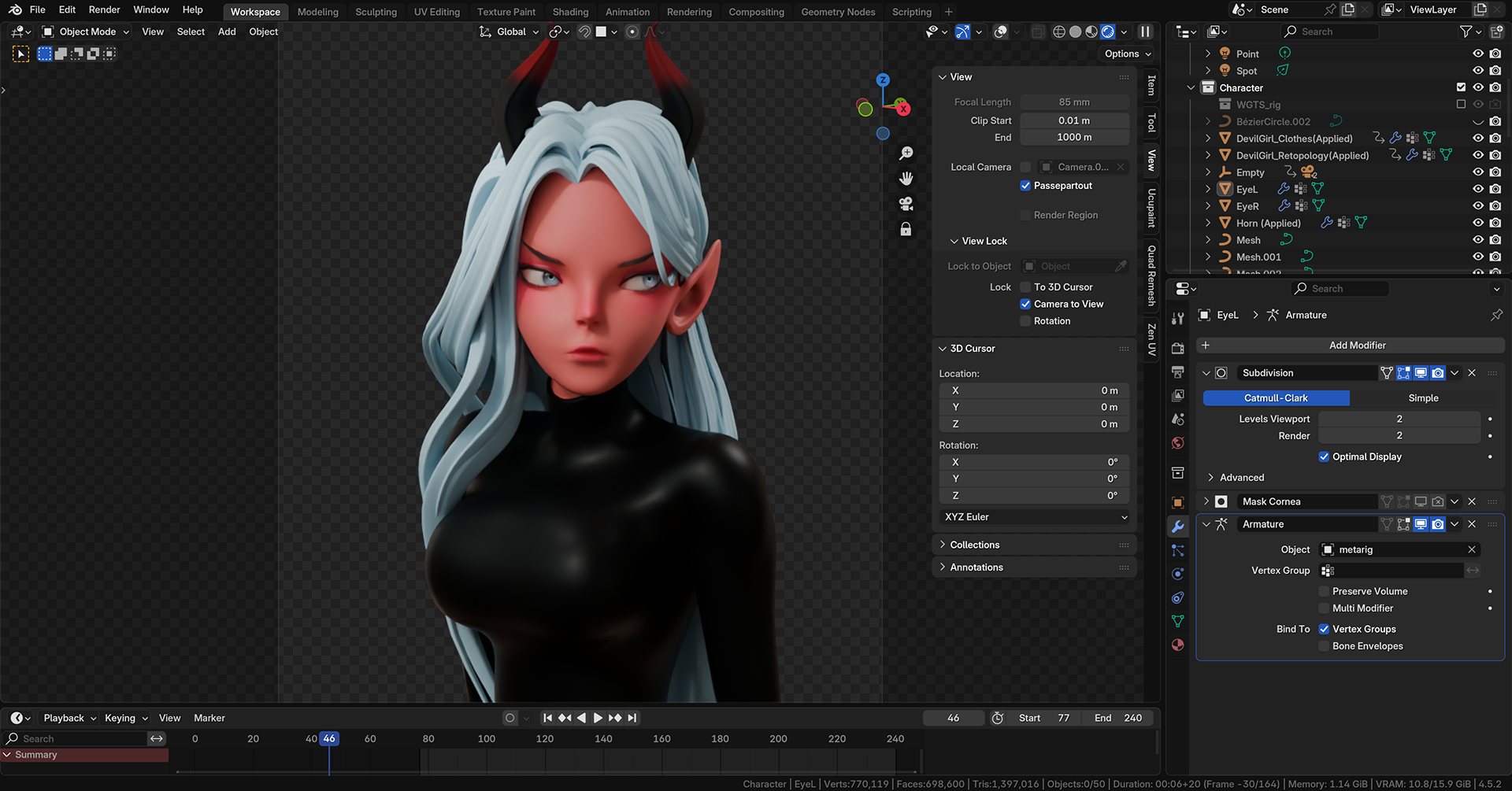Collapse the Character collection in Outliner
This screenshot has width=1512, height=791.
1191,87
